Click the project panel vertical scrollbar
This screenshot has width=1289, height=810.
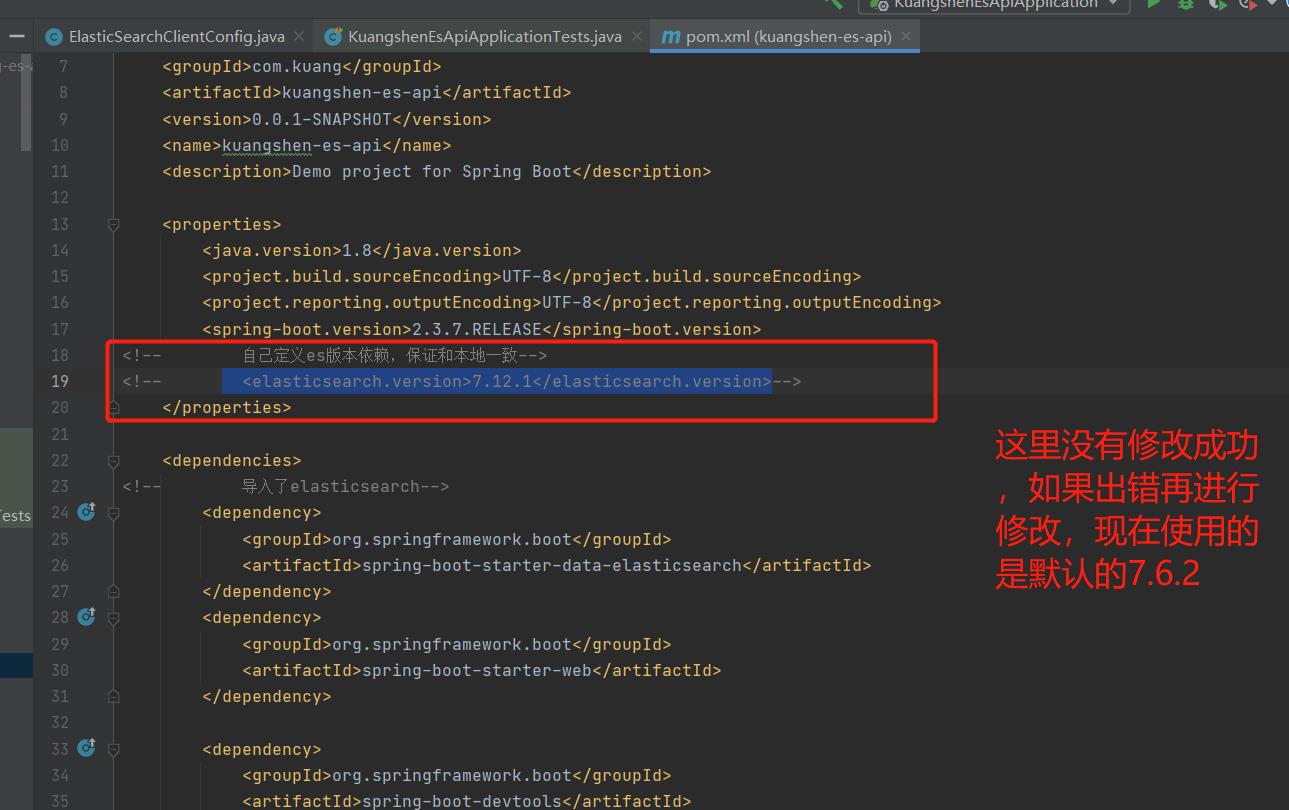[x=27, y=102]
